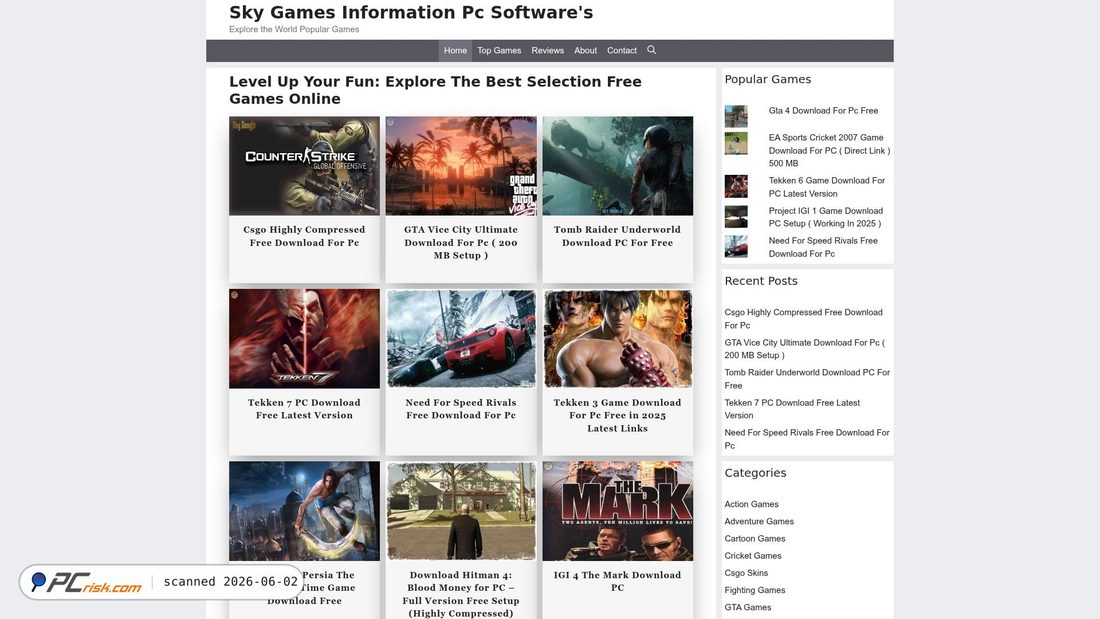
Task: Select the Adventure Games category
Action: click(759, 521)
